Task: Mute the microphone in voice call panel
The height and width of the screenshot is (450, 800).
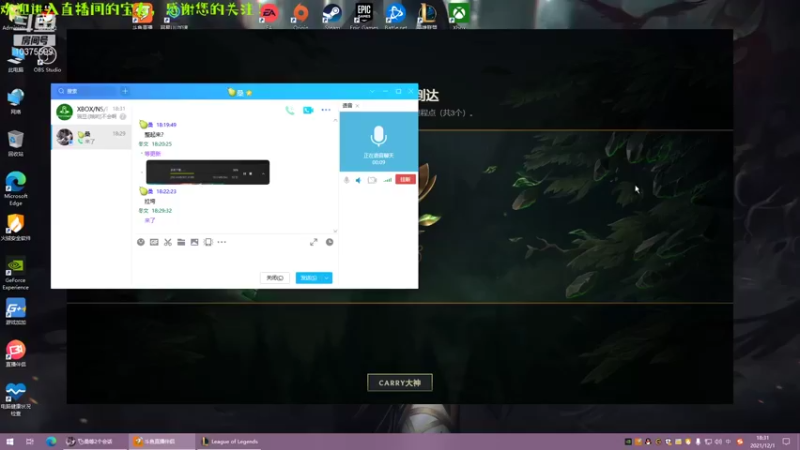Action: (346, 180)
